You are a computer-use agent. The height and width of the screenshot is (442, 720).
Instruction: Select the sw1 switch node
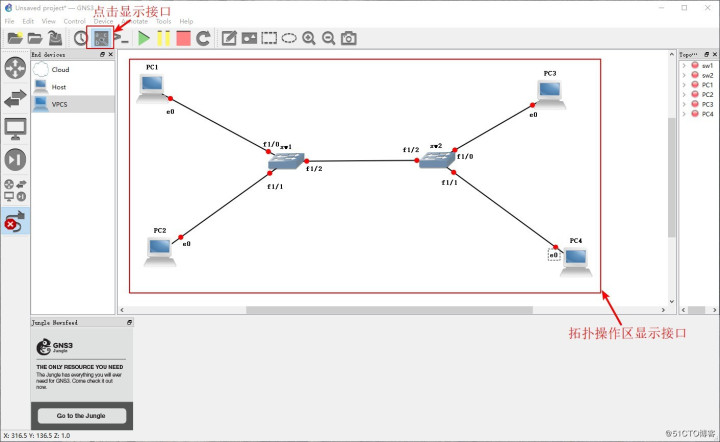click(x=286, y=161)
